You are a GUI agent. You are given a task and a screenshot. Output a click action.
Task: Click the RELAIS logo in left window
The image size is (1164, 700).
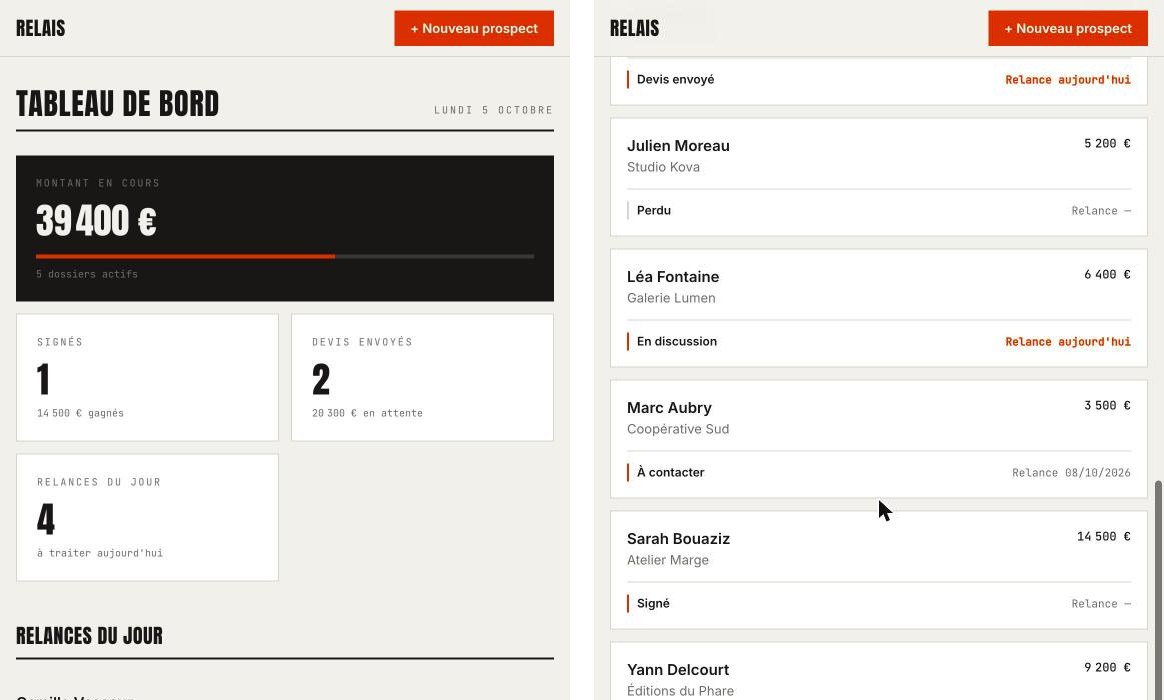41,28
